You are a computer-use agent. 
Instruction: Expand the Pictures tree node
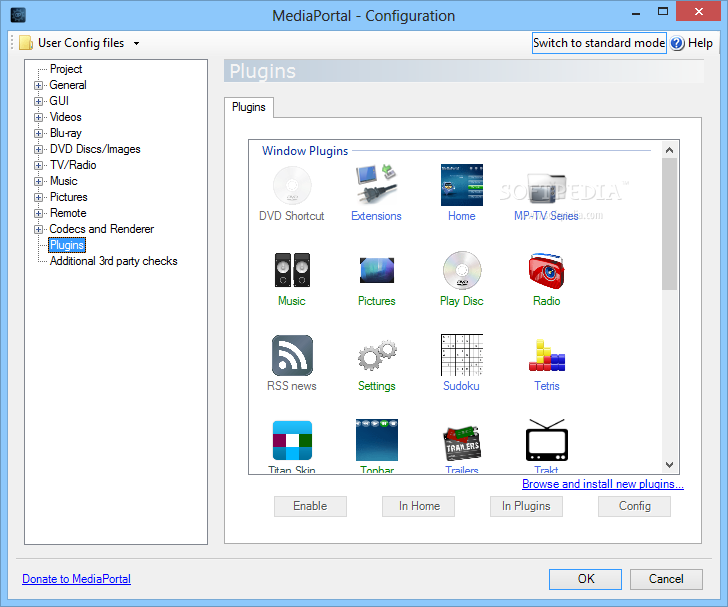tap(39, 197)
